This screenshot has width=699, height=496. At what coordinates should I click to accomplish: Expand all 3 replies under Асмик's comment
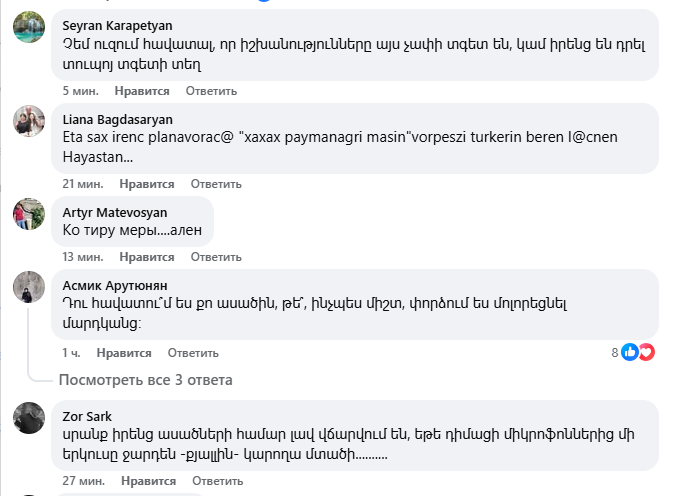click(x=145, y=380)
